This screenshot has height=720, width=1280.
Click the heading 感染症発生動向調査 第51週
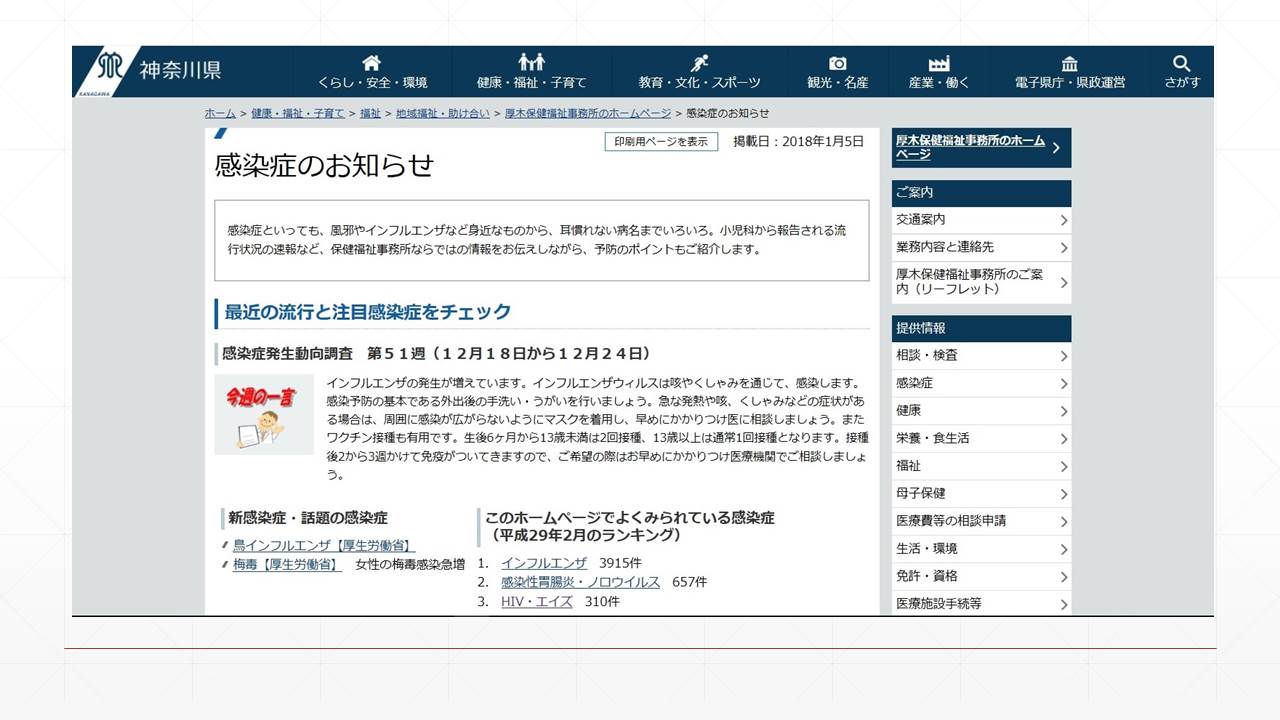437,354
